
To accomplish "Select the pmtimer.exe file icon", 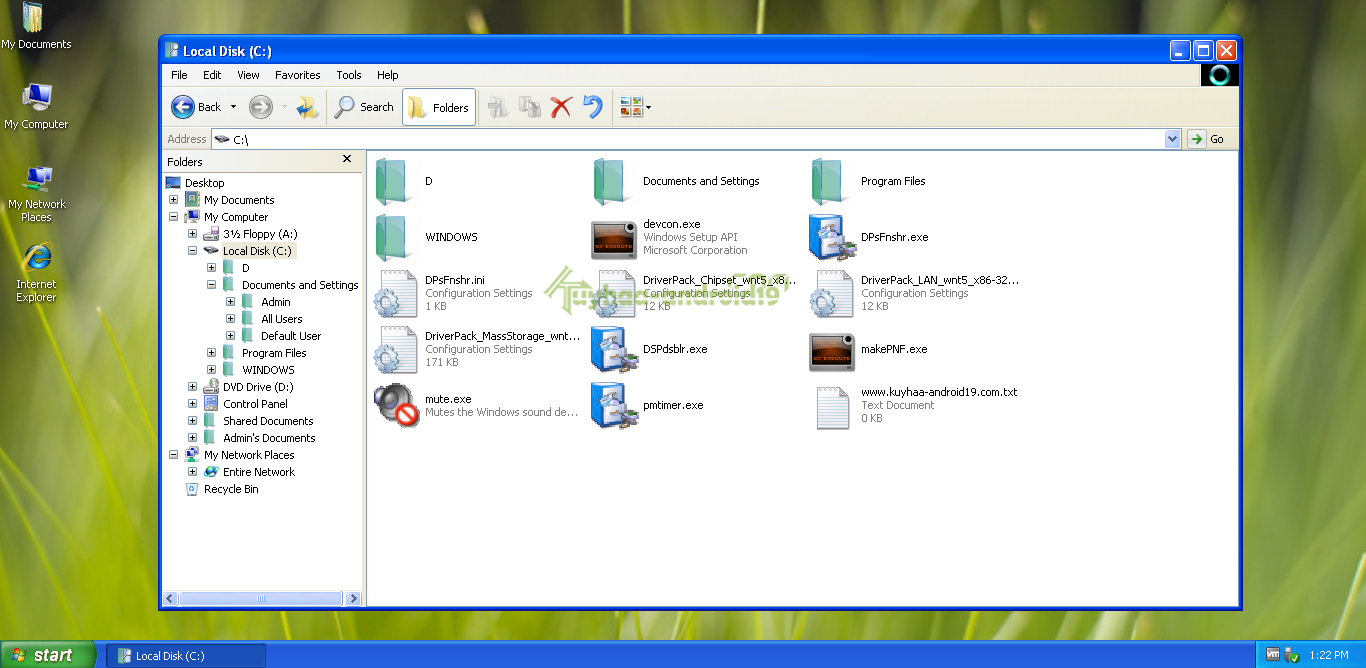I will [x=613, y=406].
